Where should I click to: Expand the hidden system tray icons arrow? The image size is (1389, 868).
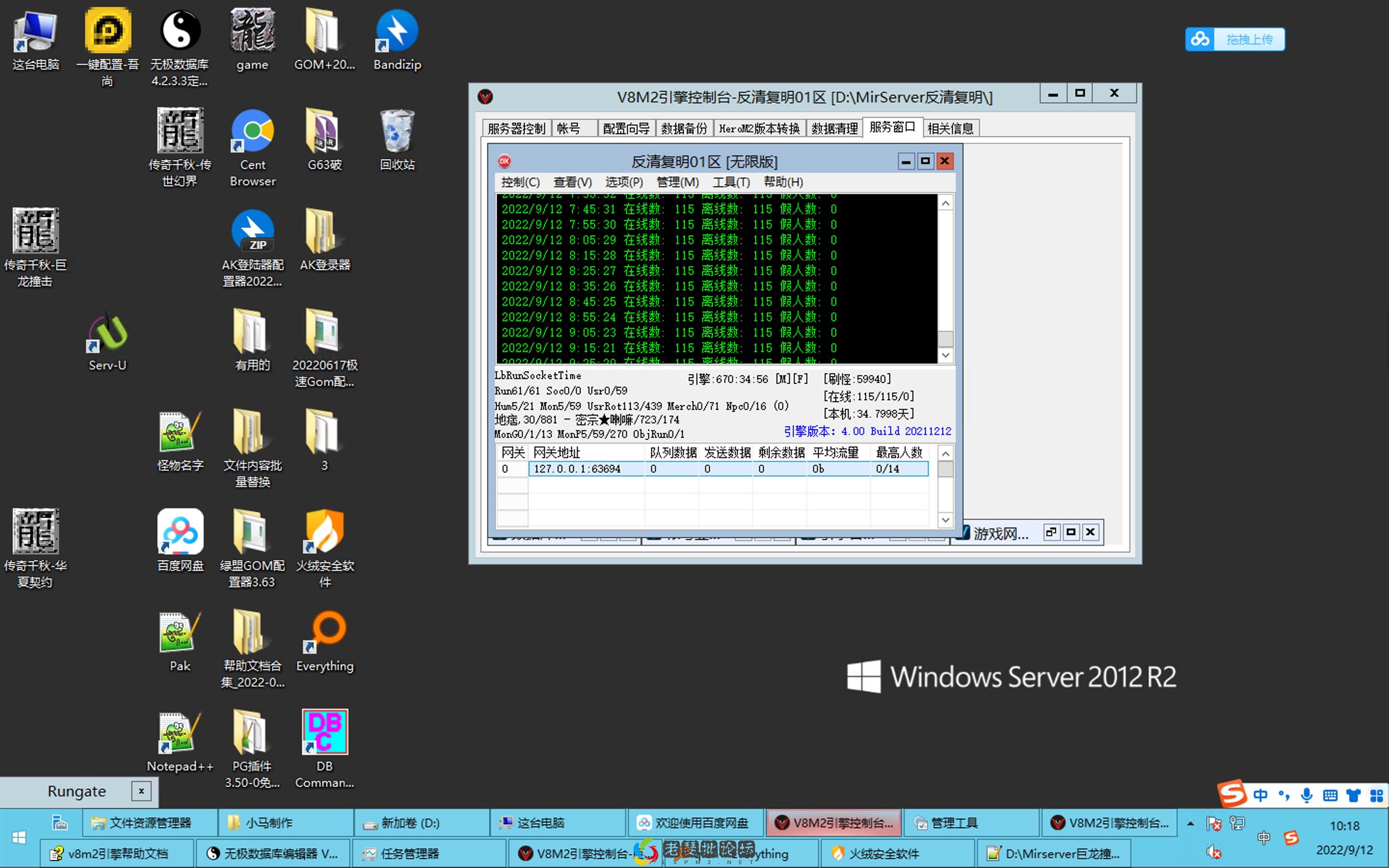[1190, 823]
